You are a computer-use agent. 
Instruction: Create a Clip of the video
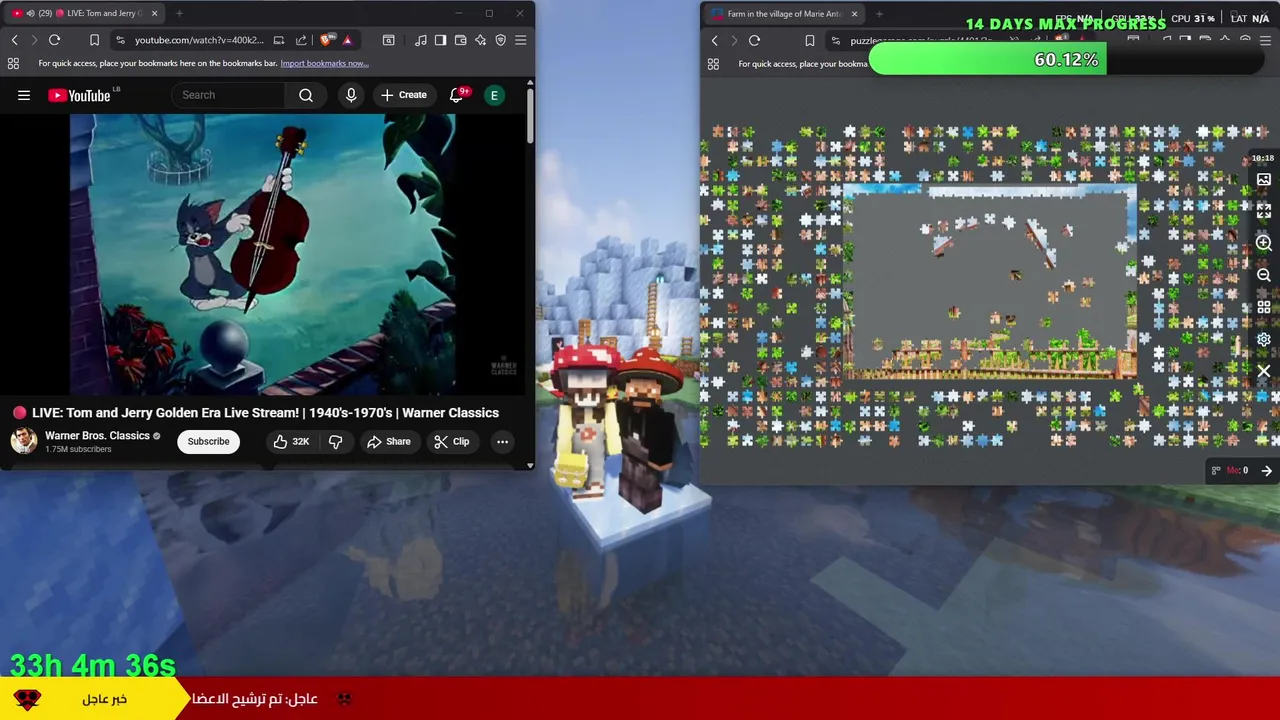452,441
